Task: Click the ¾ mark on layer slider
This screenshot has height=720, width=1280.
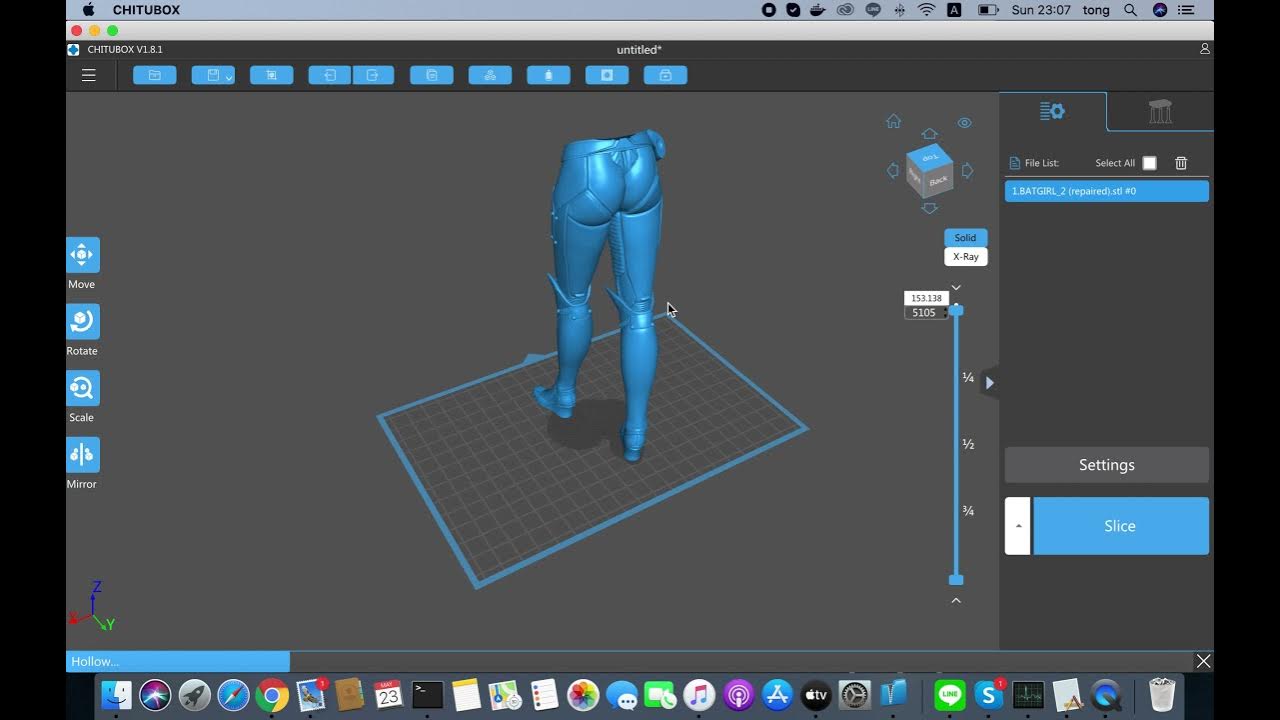Action: pyautogui.click(x=968, y=511)
